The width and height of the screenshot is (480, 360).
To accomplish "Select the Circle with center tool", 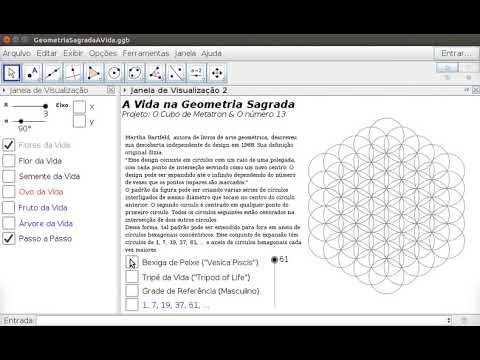I will [114, 73].
